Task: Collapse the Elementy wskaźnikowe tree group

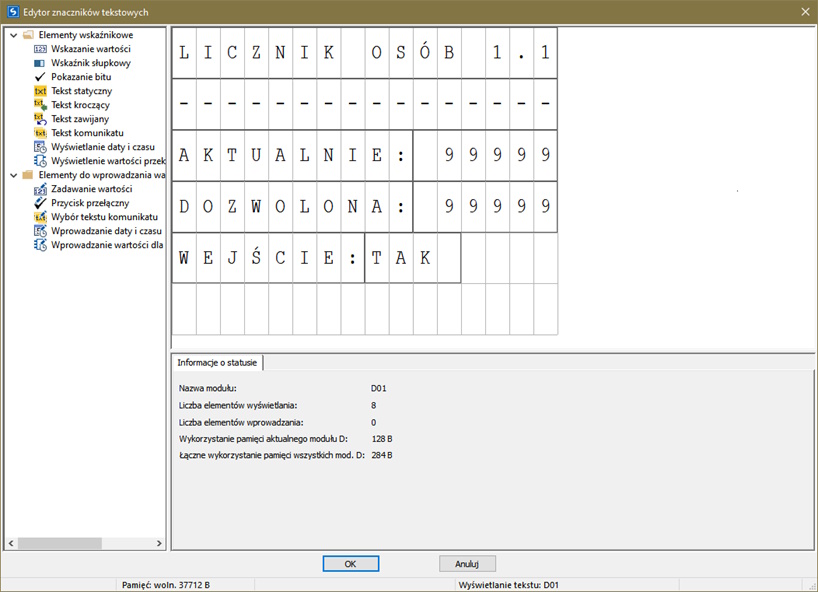Action: (x=13, y=35)
